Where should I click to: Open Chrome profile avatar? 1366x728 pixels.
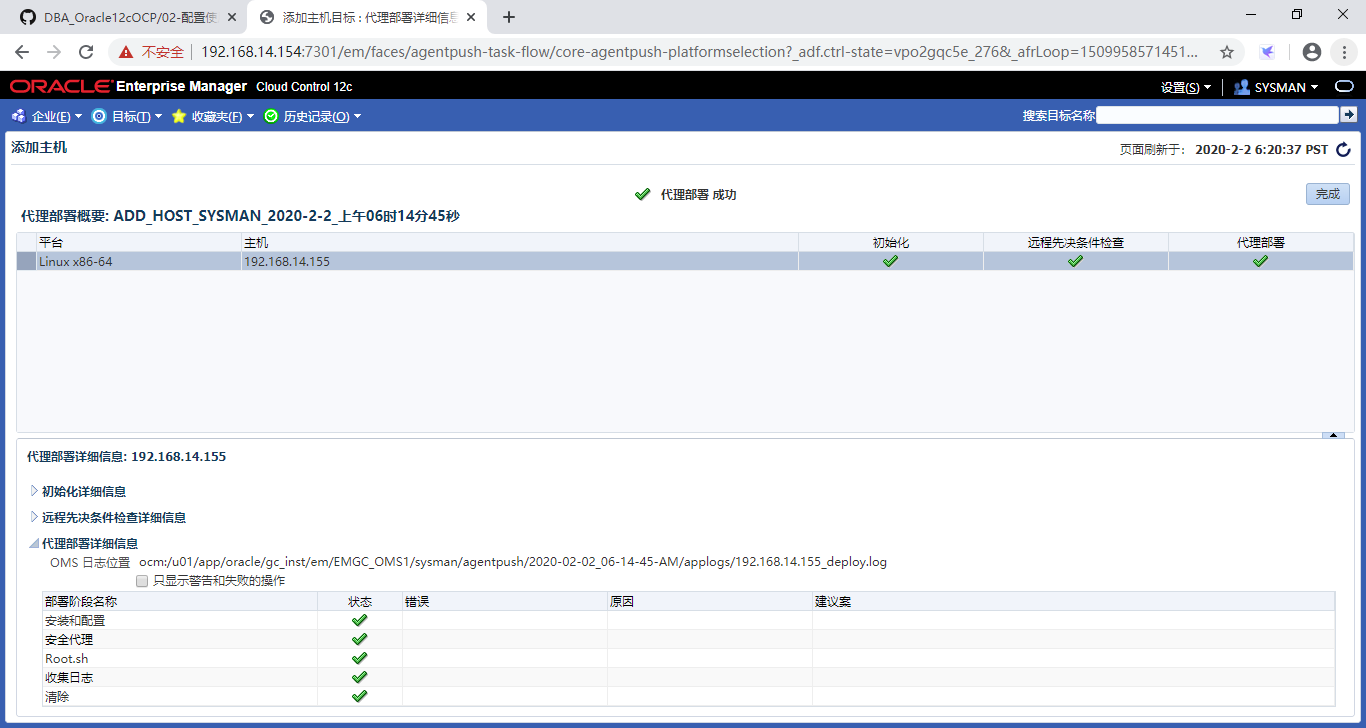(1312, 52)
